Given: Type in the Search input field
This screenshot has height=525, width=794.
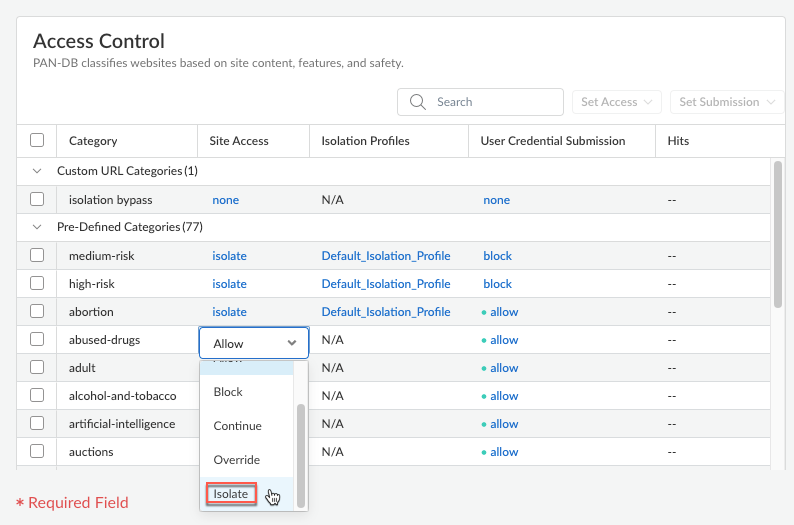Looking at the screenshot, I should (495, 102).
